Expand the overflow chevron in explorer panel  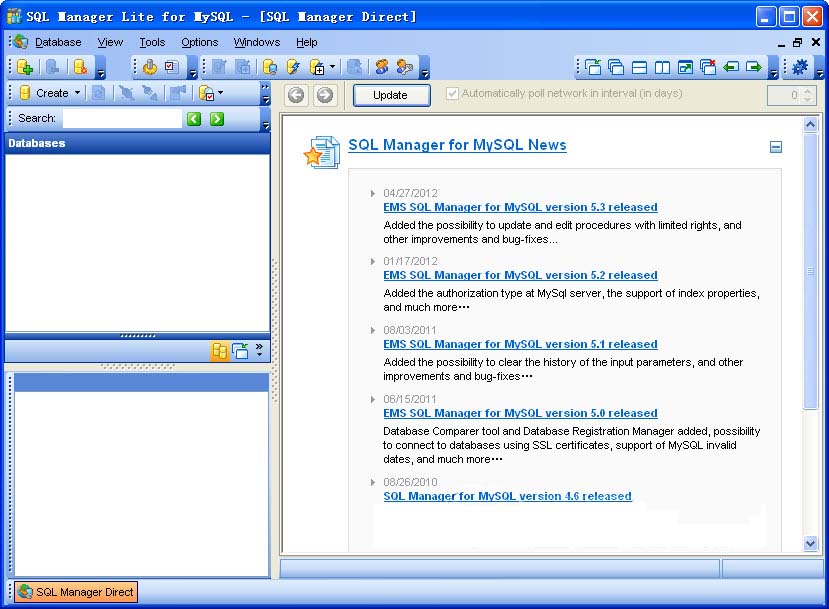coord(260,347)
